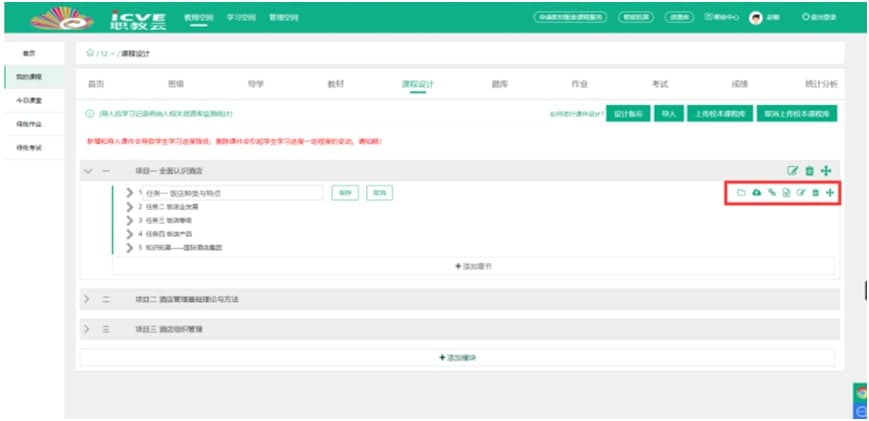869x421 pixels.
Task: Expand chapter 2 任务二 with its arrow
Action: tap(129, 207)
